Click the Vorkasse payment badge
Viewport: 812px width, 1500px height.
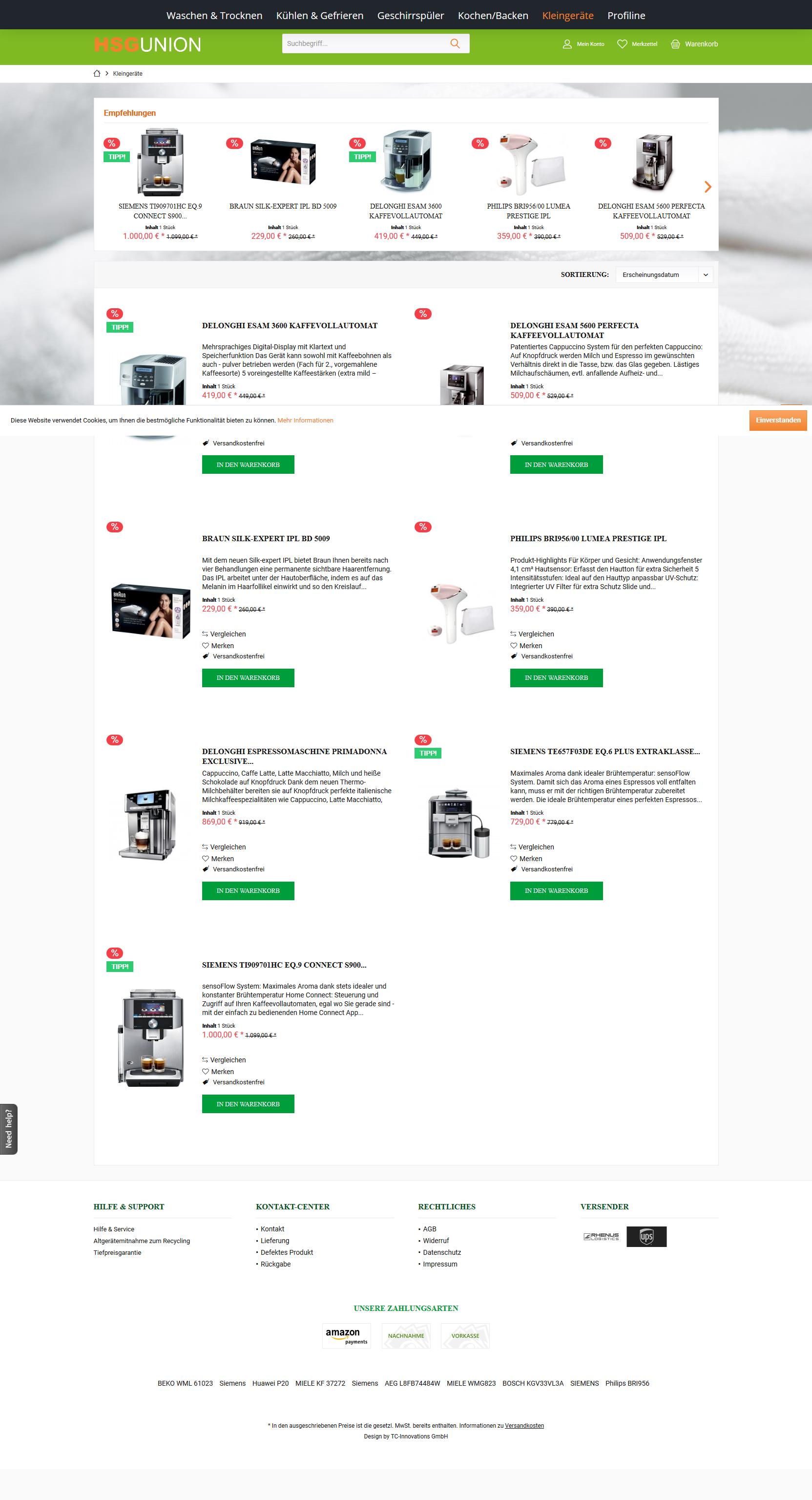pos(465,1336)
